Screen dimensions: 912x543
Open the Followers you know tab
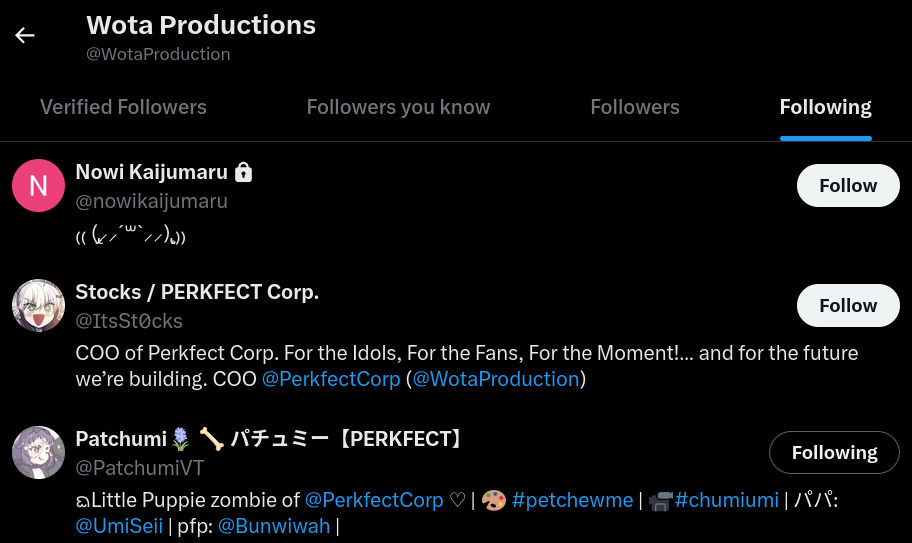tap(398, 107)
